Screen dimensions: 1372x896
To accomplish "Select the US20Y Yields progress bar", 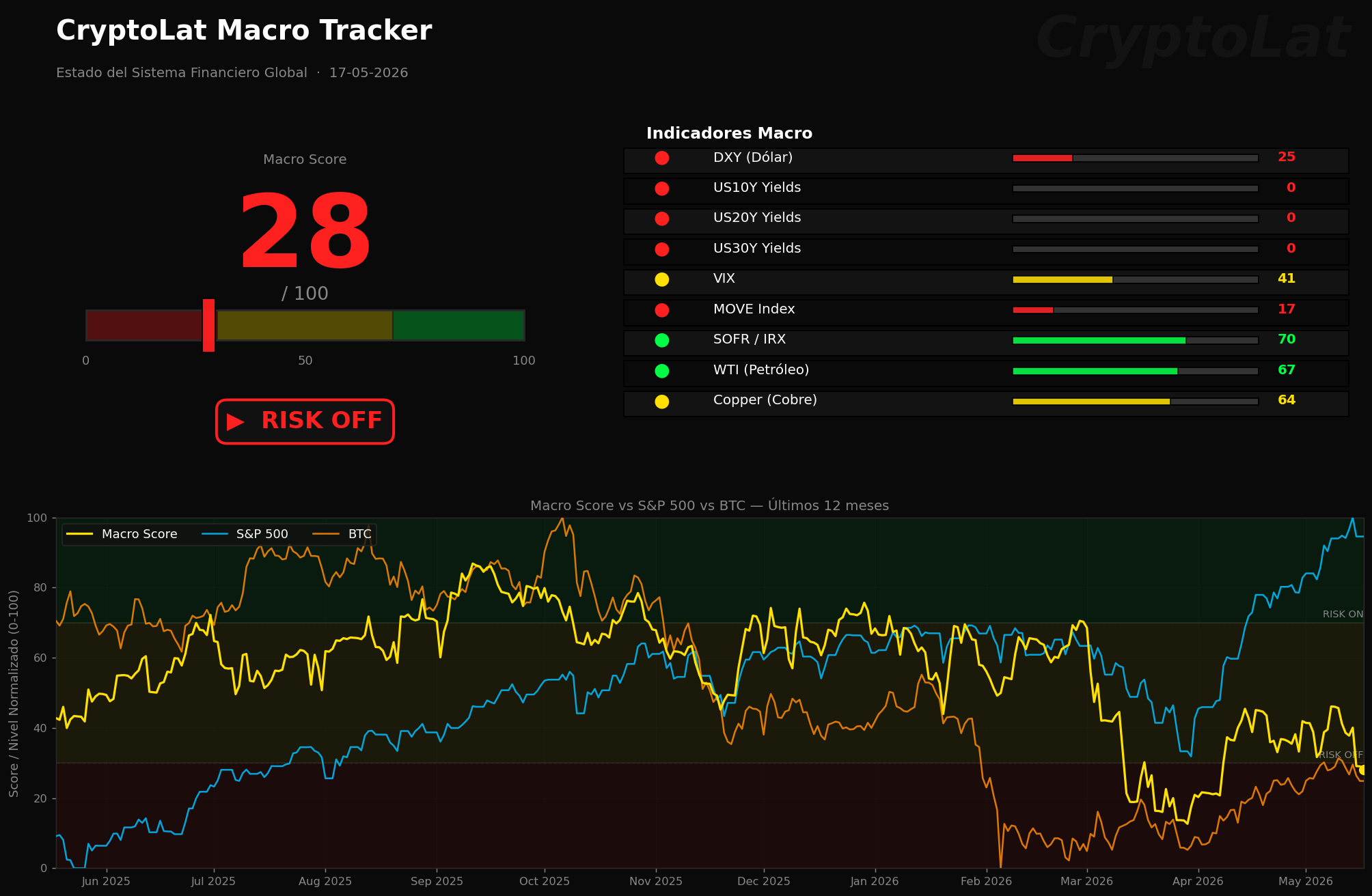I will point(1135,219).
